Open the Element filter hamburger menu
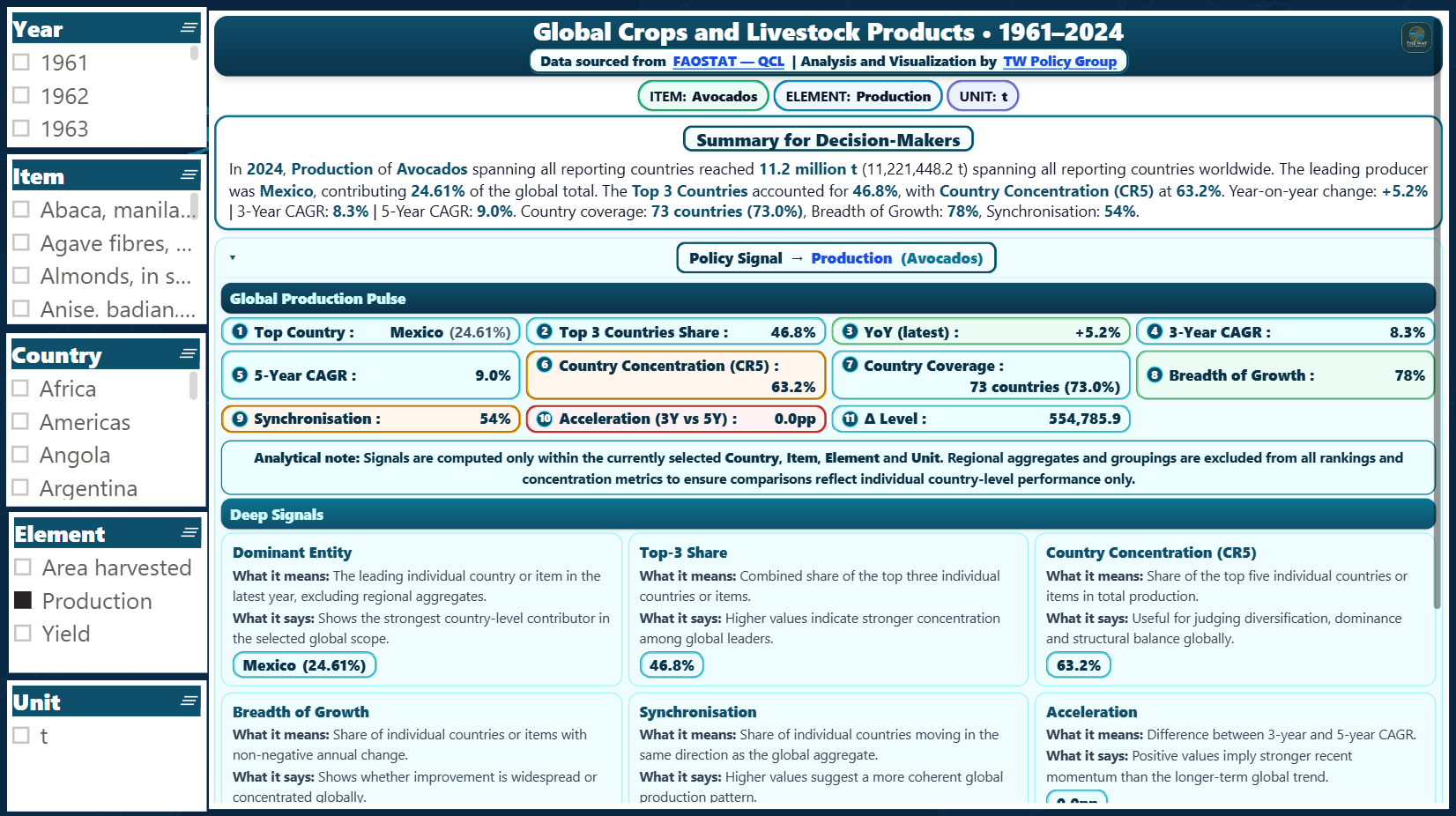Screen dimensions: 1456x816 click(x=188, y=532)
